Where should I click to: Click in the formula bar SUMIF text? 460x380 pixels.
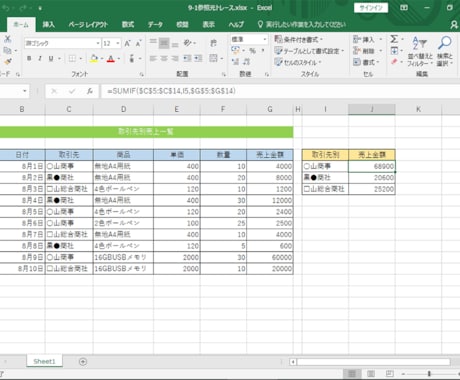point(172,91)
